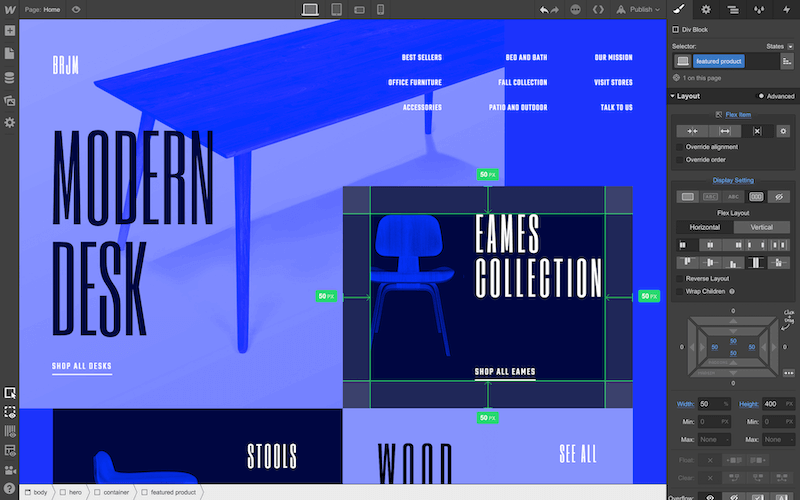This screenshot has width=800, height=500.
Task: Click the Redo arrow
Action: [555, 10]
